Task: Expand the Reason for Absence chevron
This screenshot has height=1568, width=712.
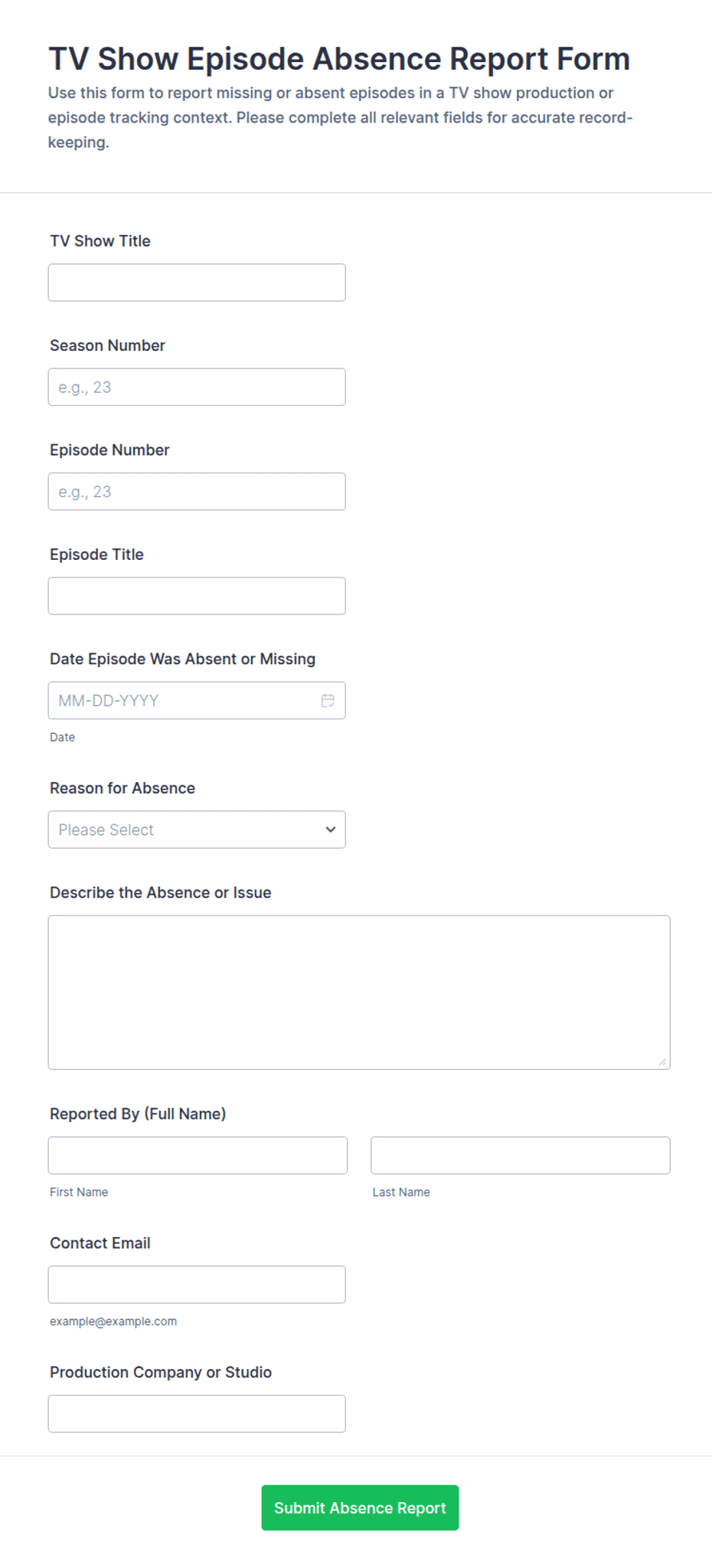Action: coord(331,830)
